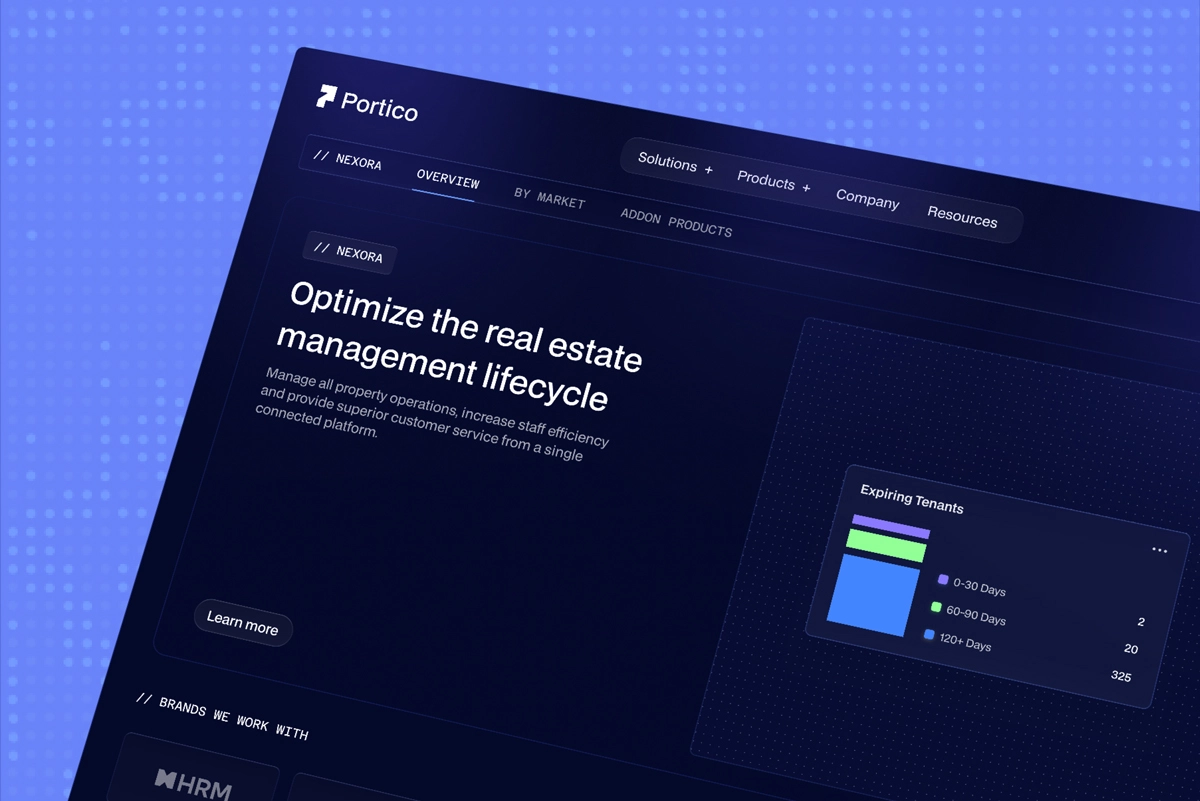Click the green 60-90 Days legend swatch

pyautogui.click(x=936, y=607)
